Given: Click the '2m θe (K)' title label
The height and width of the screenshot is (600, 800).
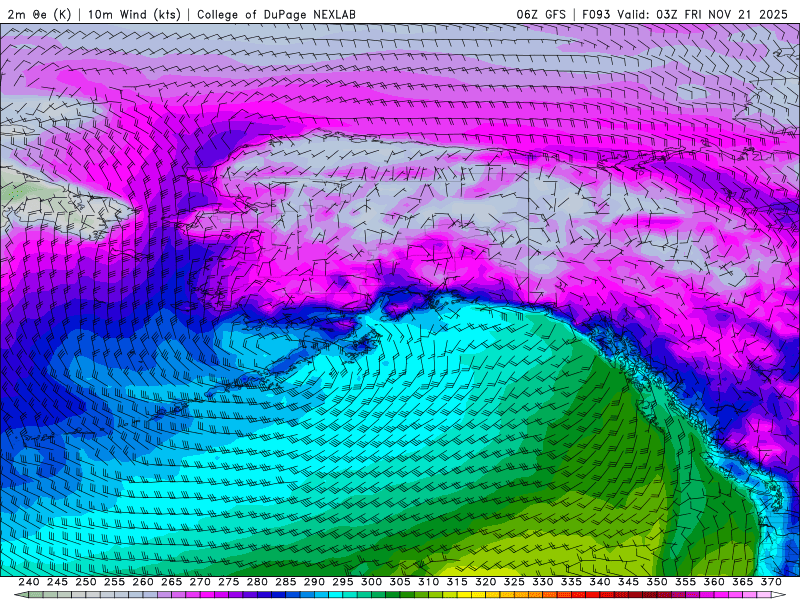Looking at the screenshot, I should [x=39, y=14].
